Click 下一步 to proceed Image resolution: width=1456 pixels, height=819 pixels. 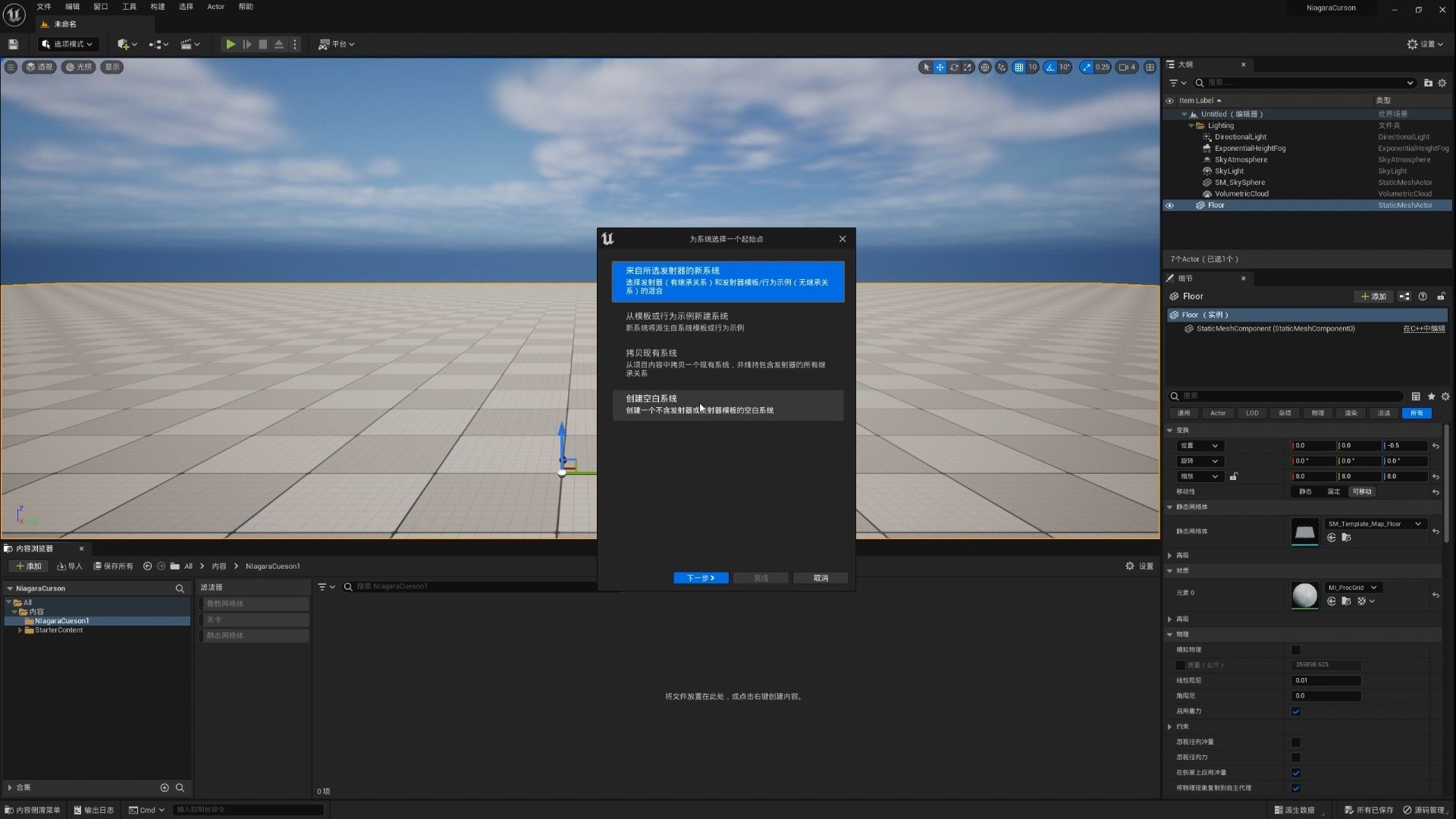tap(700, 578)
